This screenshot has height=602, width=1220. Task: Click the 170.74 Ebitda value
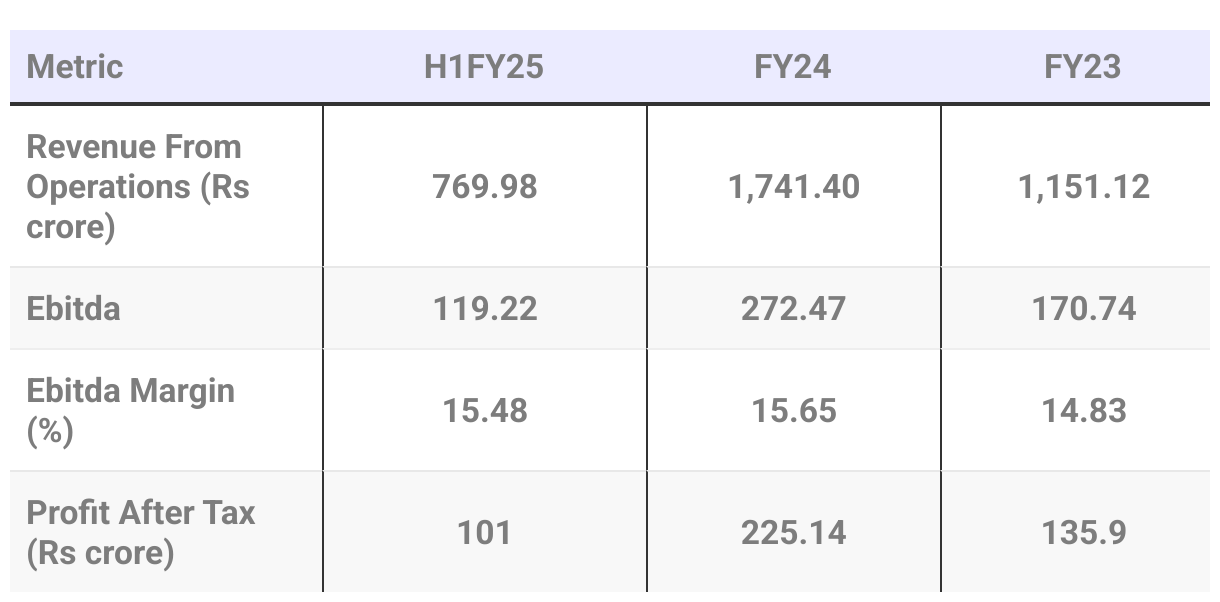1084,308
